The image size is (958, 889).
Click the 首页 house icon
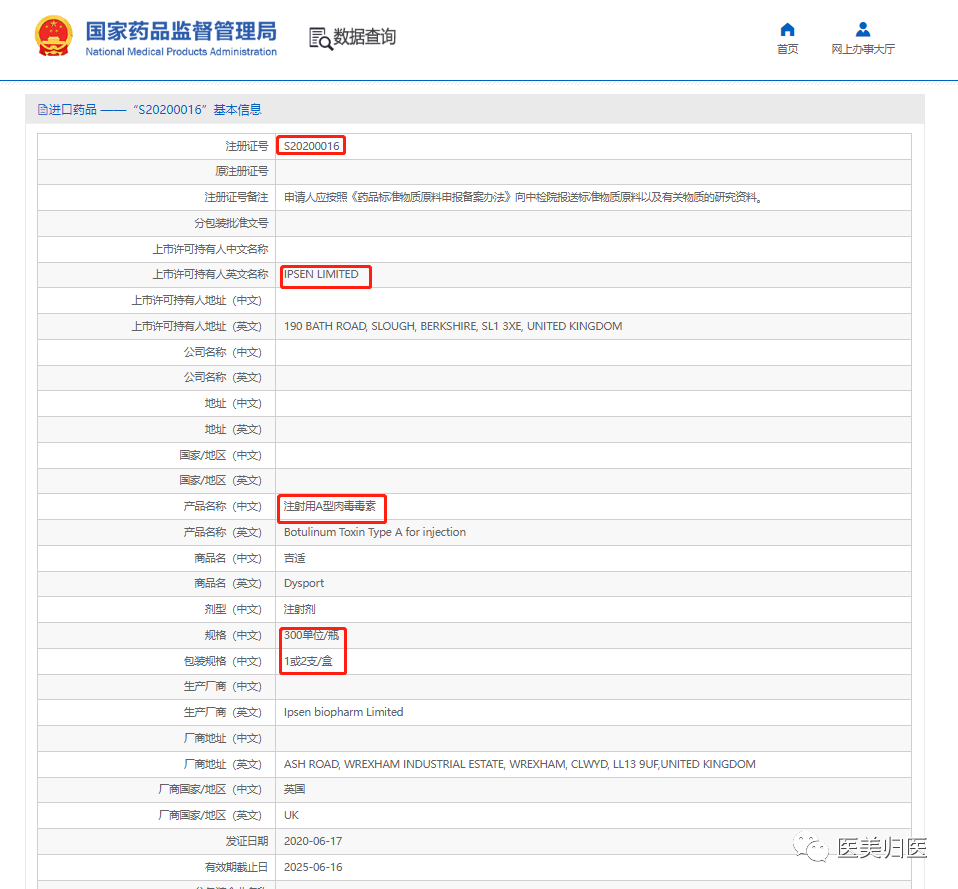(787, 30)
